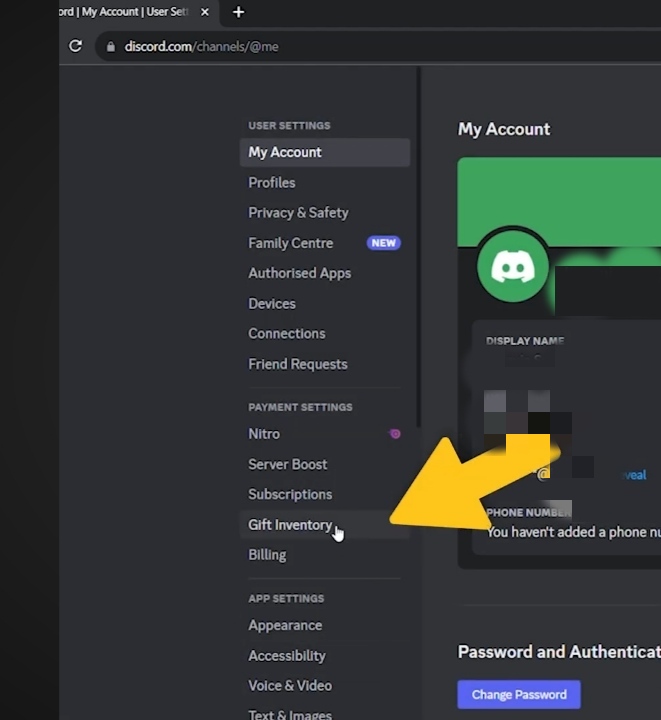Select Gift Inventory in payment settings

[x=325, y=524]
